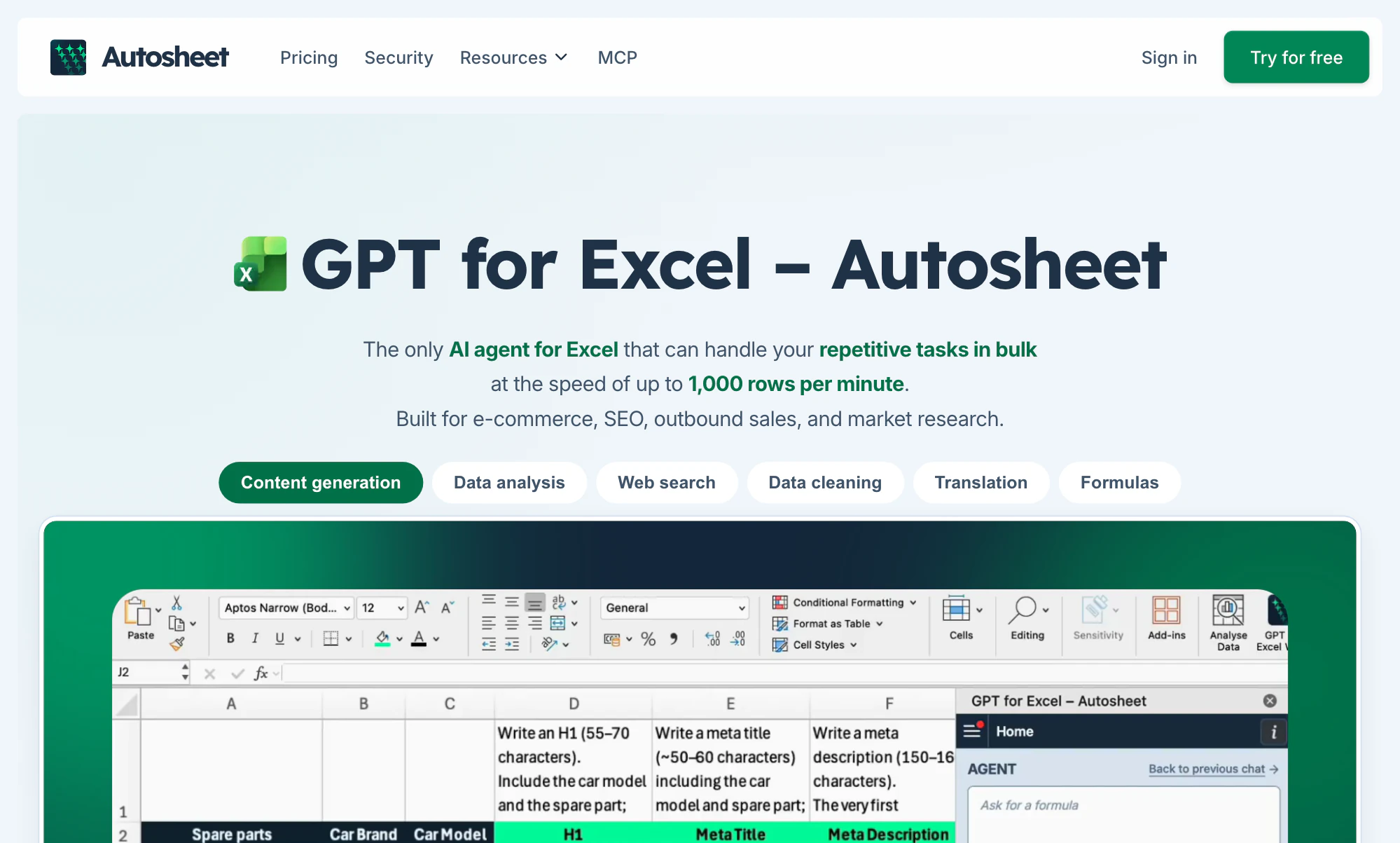Expand Conditional Formatting dropdown
The width and height of the screenshot is (1400, 843).
click(845, 603)
